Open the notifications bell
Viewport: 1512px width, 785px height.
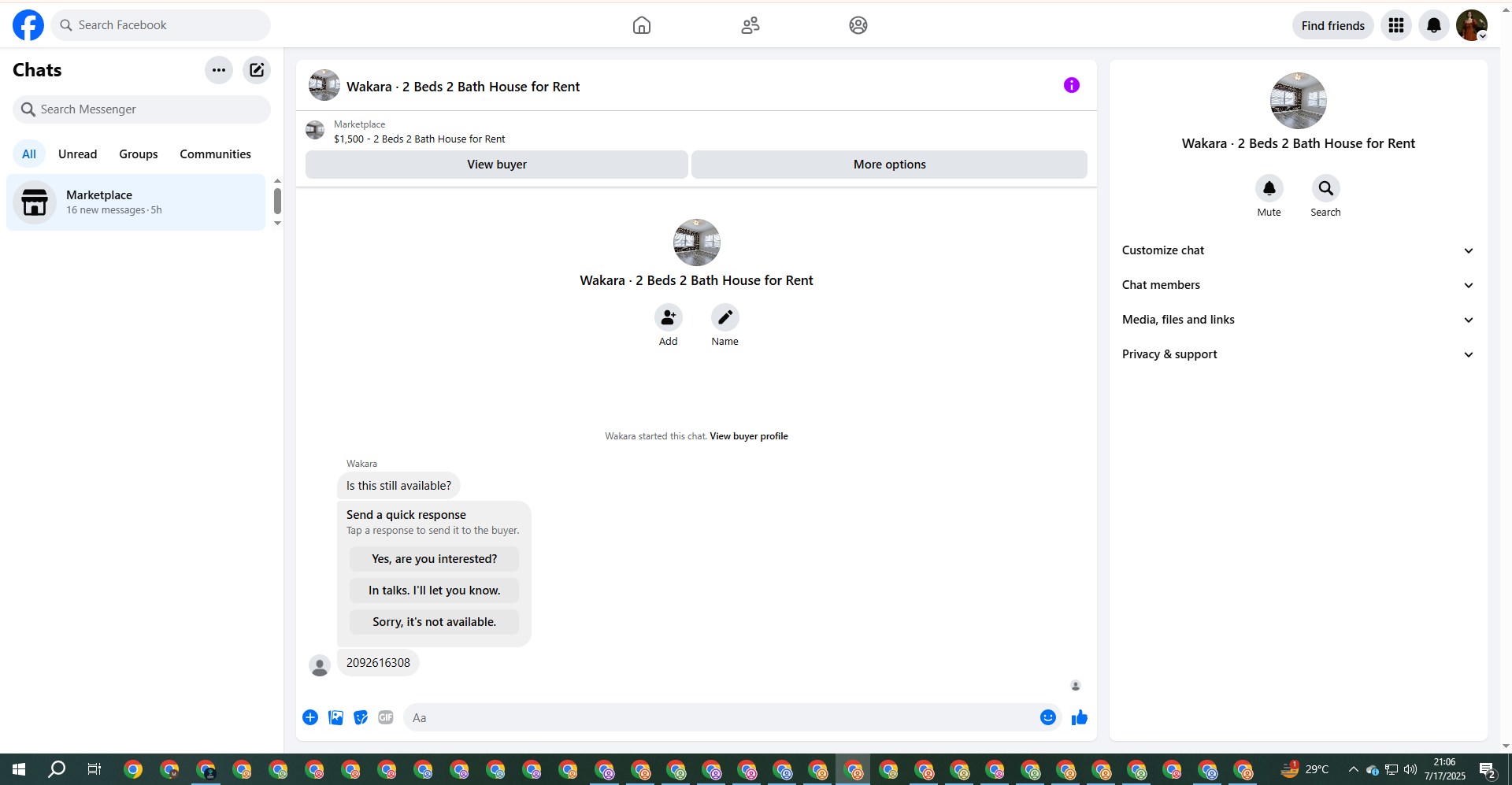point(1434,25)
